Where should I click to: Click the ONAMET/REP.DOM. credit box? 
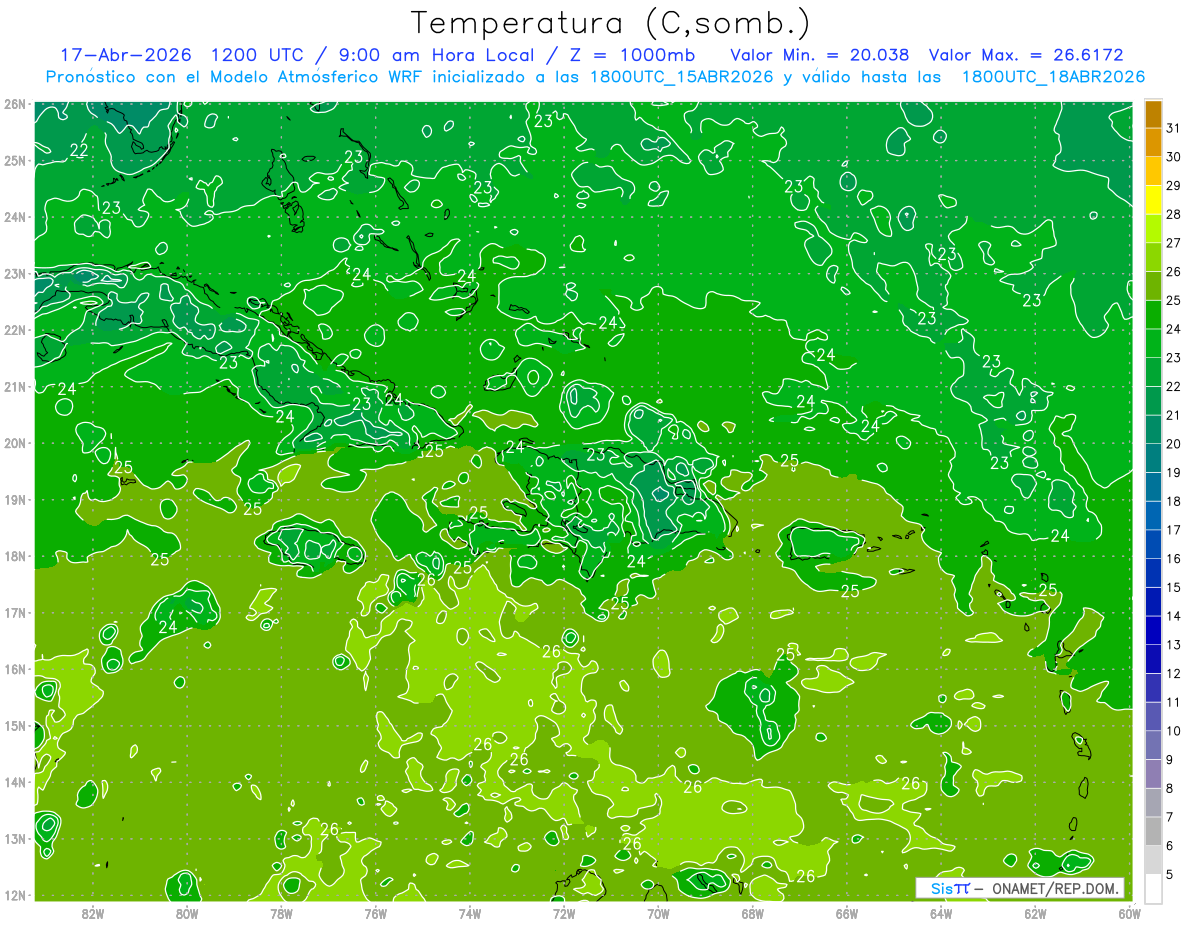click(x=1020, y=888)
